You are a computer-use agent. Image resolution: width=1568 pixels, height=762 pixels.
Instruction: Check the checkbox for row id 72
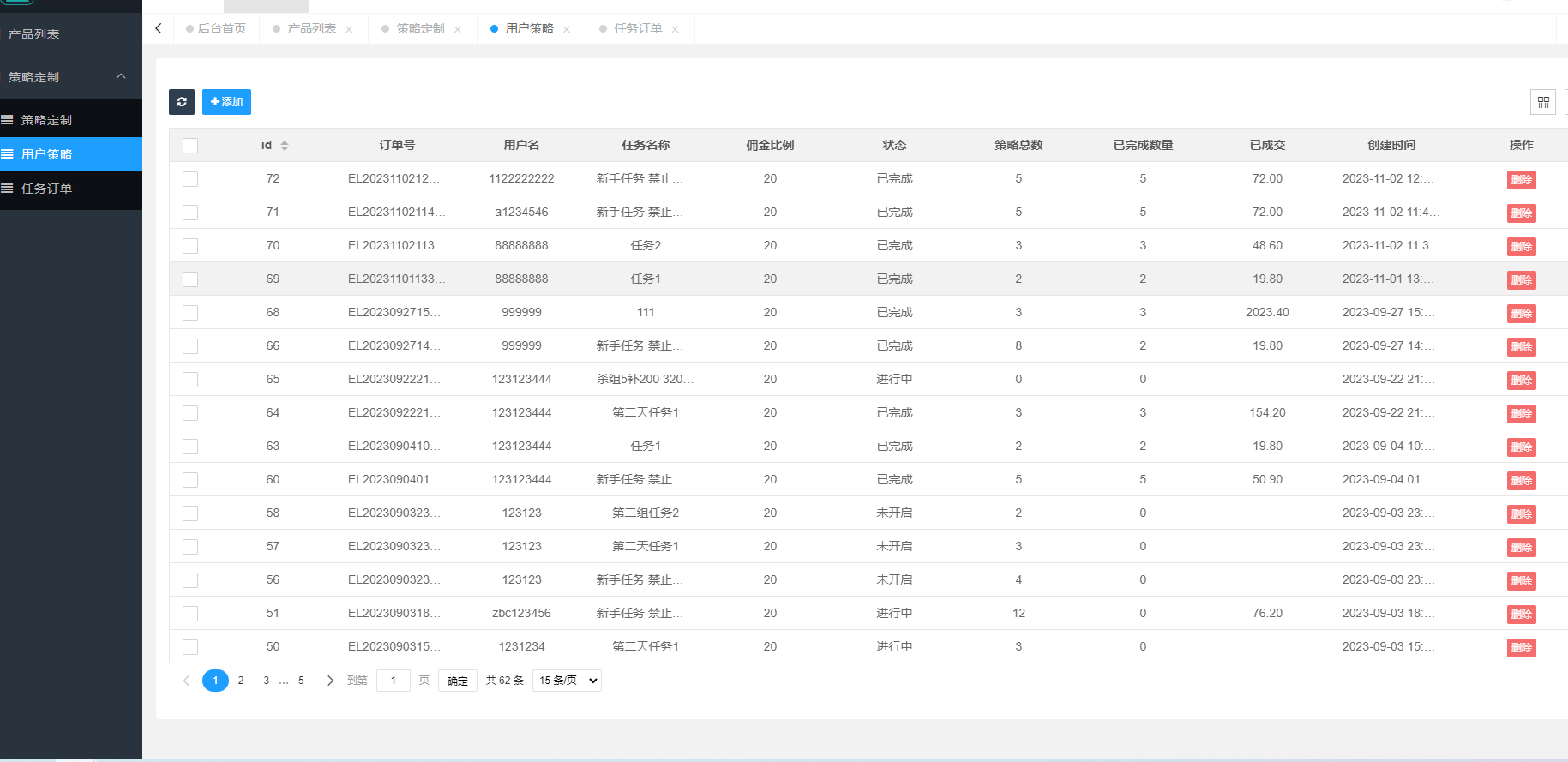tap(190, 179)
